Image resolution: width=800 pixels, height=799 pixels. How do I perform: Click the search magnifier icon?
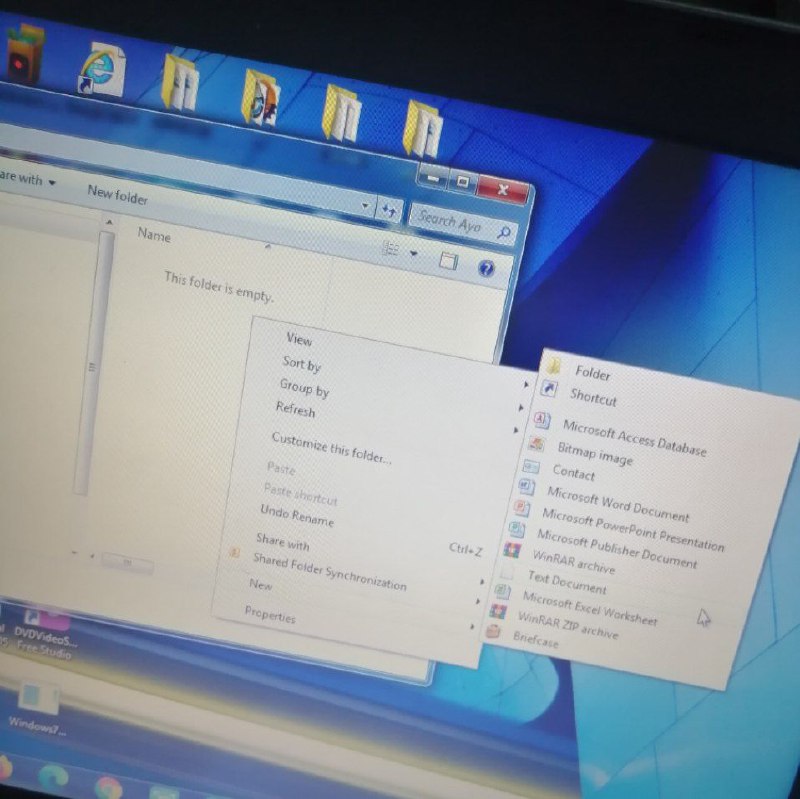[x=504, y=233]
